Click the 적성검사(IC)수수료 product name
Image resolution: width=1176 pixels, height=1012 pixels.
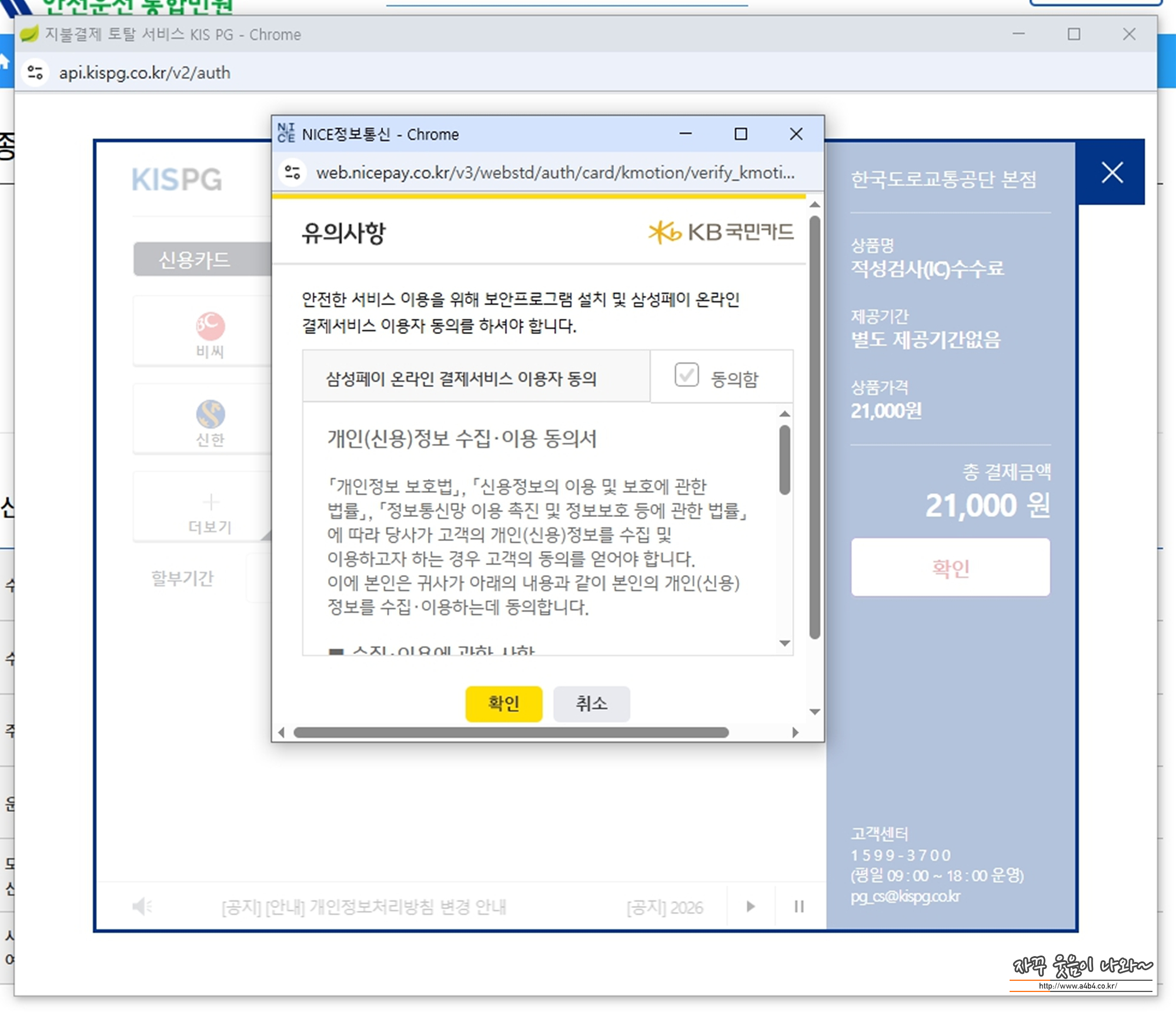927,268
